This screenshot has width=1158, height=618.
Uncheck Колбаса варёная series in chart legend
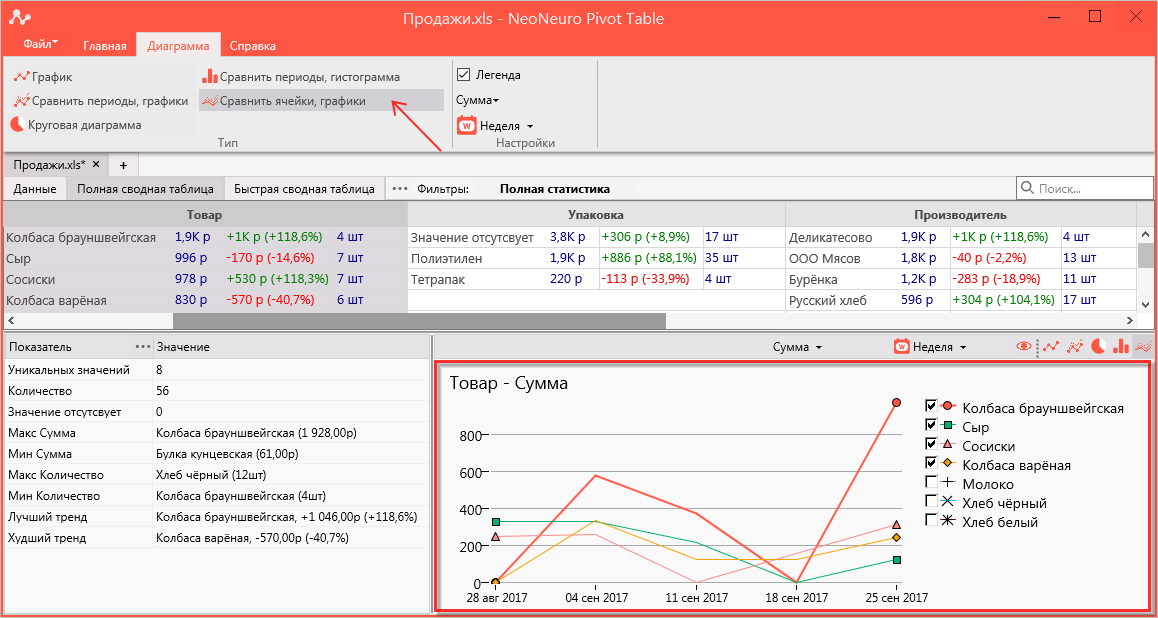point(931,464)
